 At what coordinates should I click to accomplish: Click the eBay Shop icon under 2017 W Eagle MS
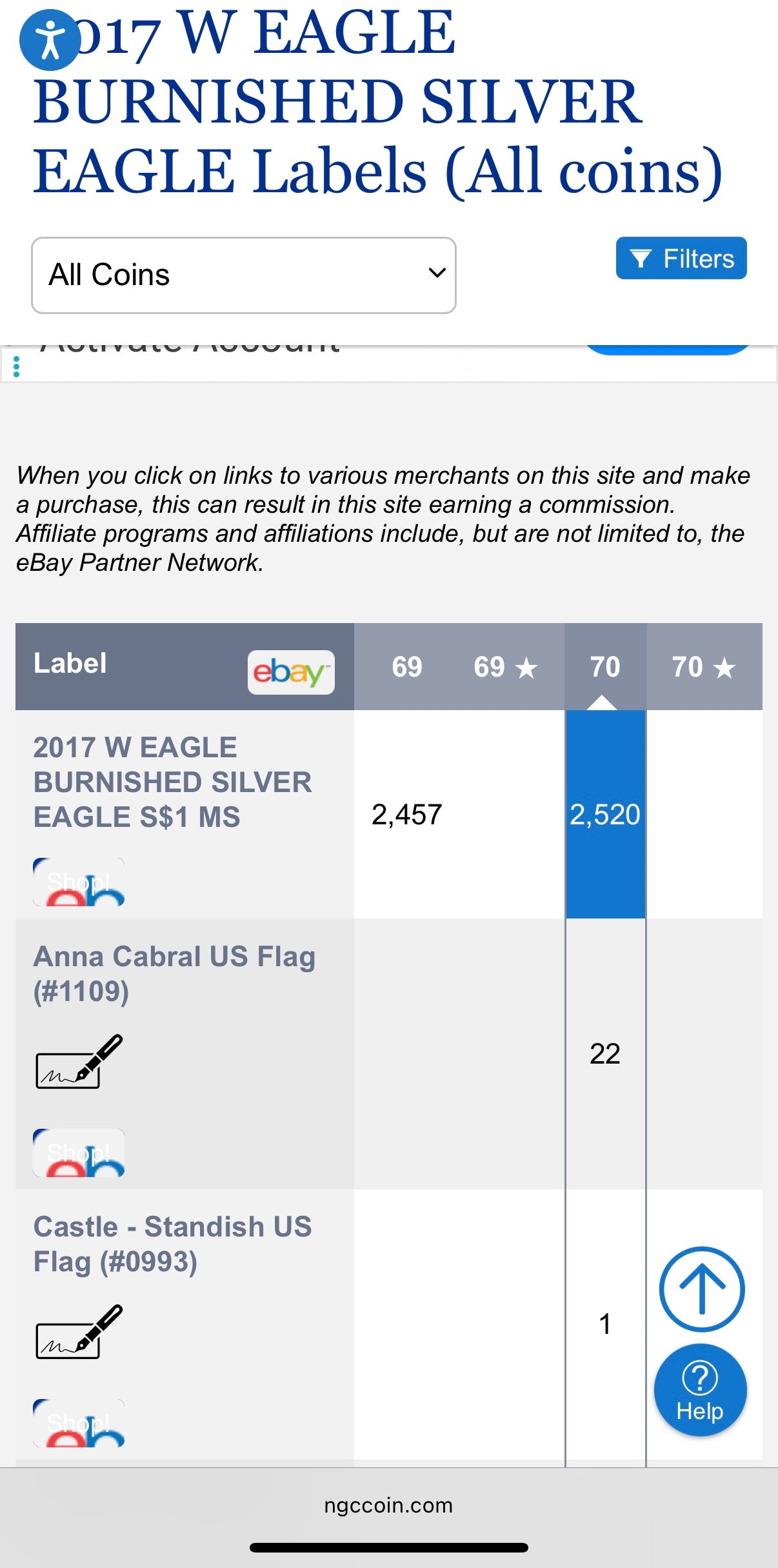pyautogui.click(x=79, y=882)
